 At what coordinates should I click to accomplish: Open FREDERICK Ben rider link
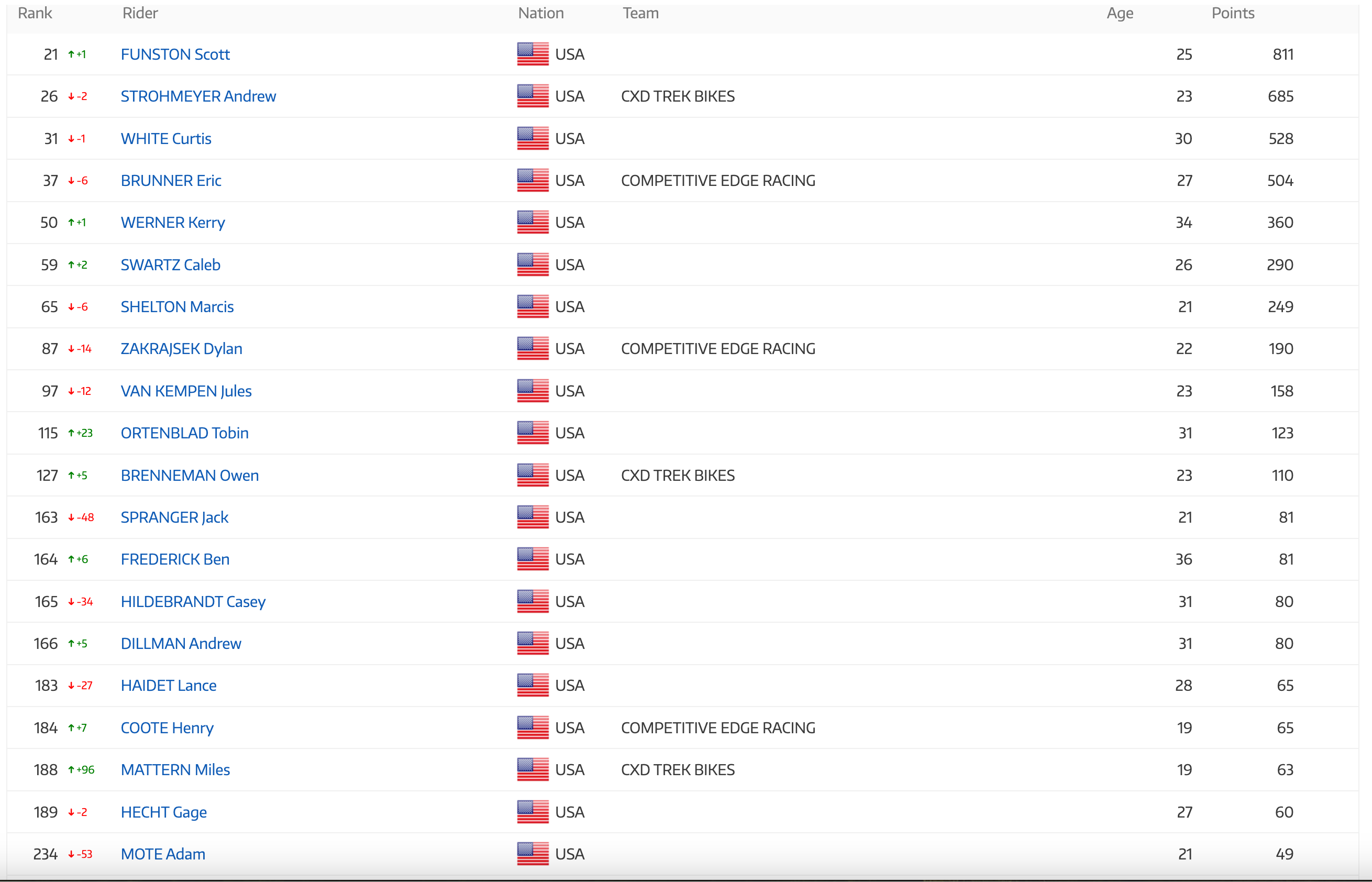click(x=175, y=559)
